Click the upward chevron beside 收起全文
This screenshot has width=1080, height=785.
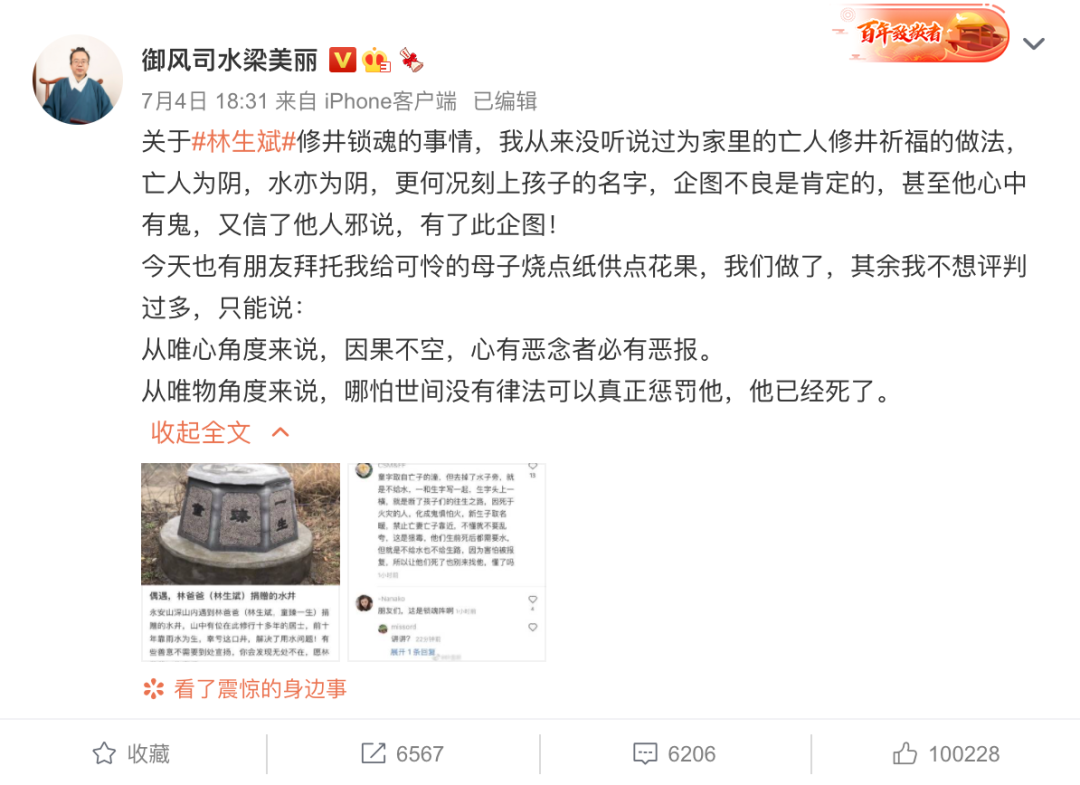tap(280, 432)
